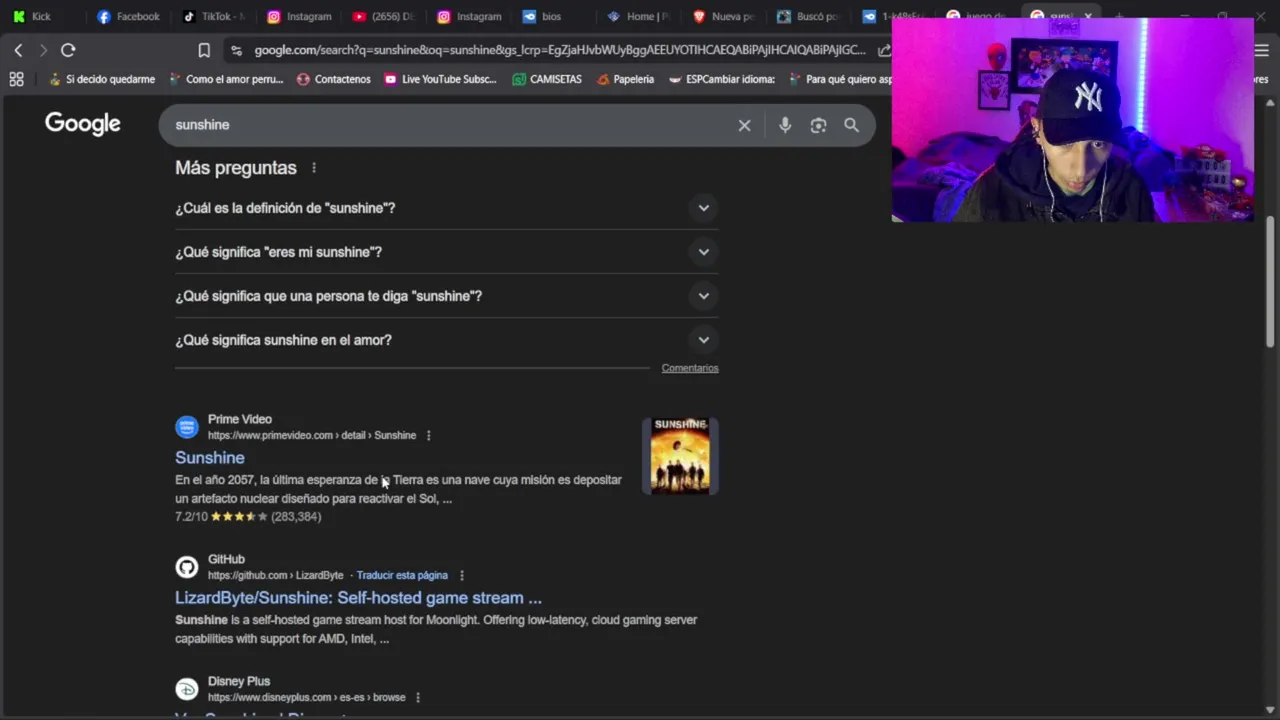Click the GitHub favicon
This screenshot has width=1280, height=720.
click(x=187, y=567)
